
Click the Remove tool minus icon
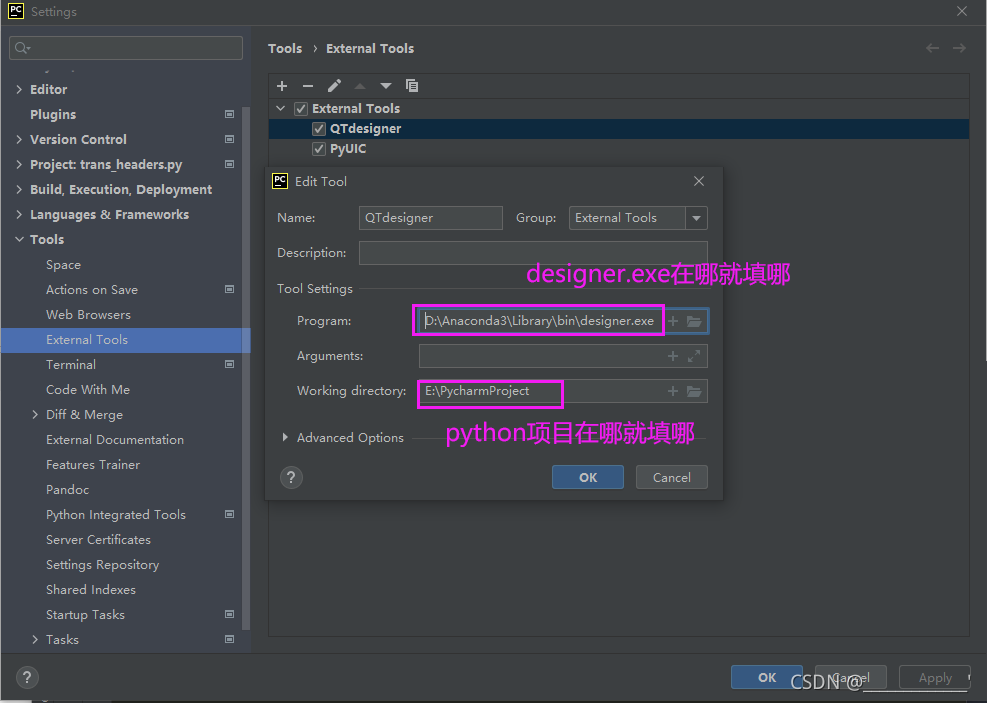[308, 86]
